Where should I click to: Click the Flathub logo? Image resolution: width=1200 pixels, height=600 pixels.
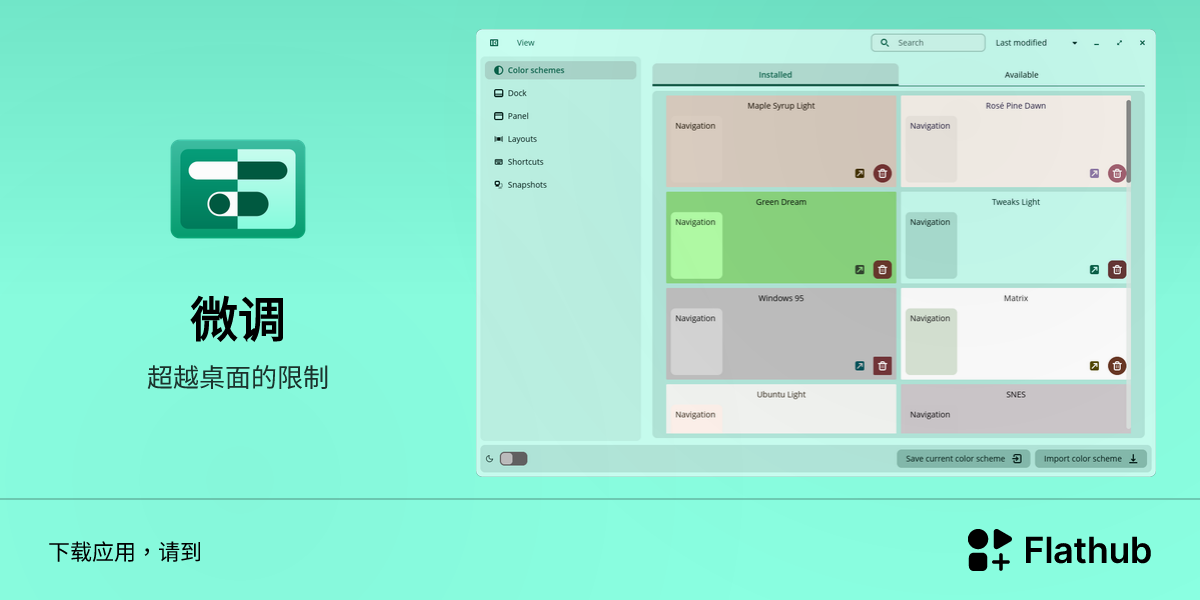pyautogui.click(x=1059, y=550)
